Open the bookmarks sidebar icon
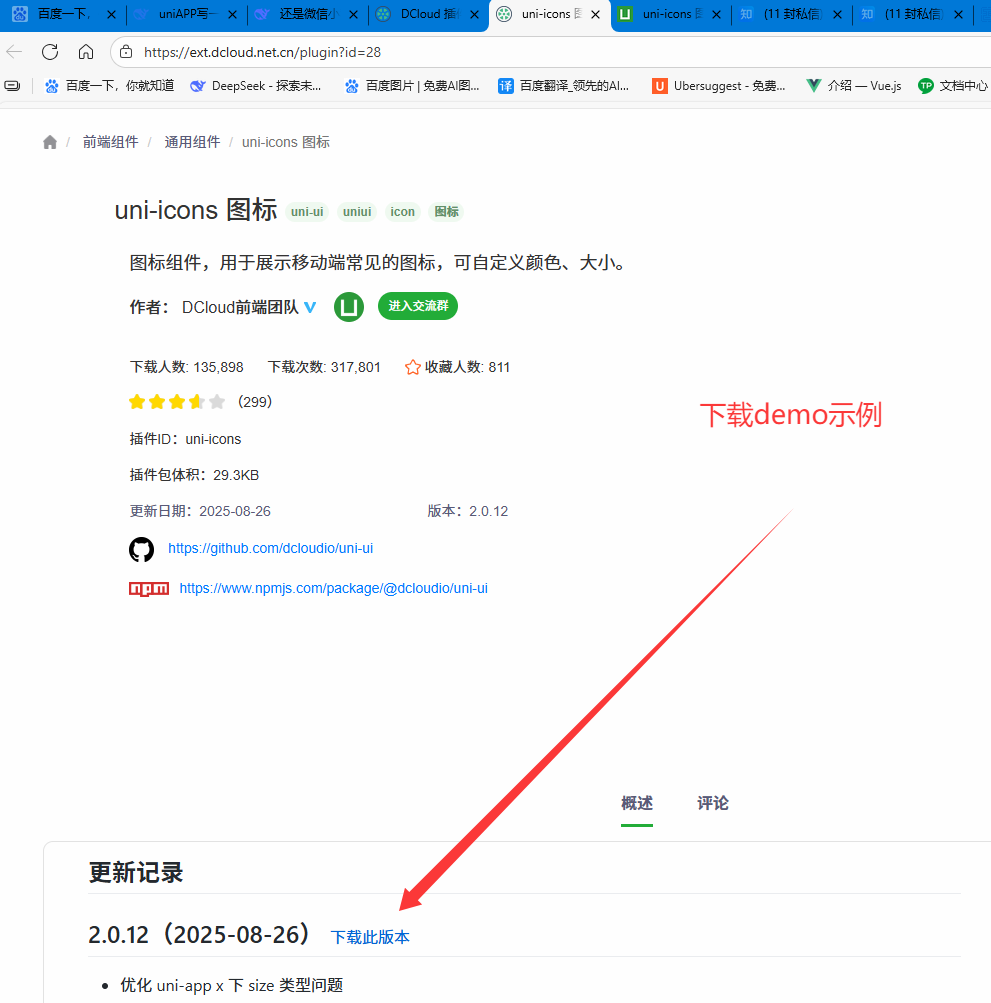 (x=12, y=86)
